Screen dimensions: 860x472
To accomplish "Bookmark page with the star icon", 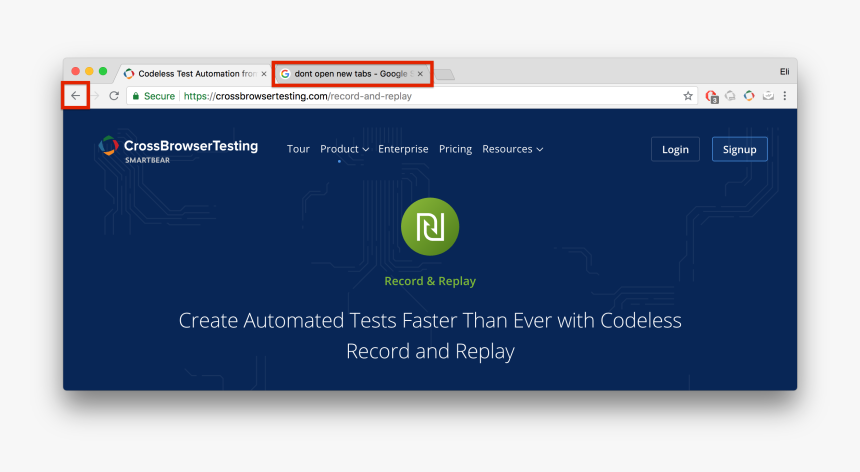I will tap(688, 96).
